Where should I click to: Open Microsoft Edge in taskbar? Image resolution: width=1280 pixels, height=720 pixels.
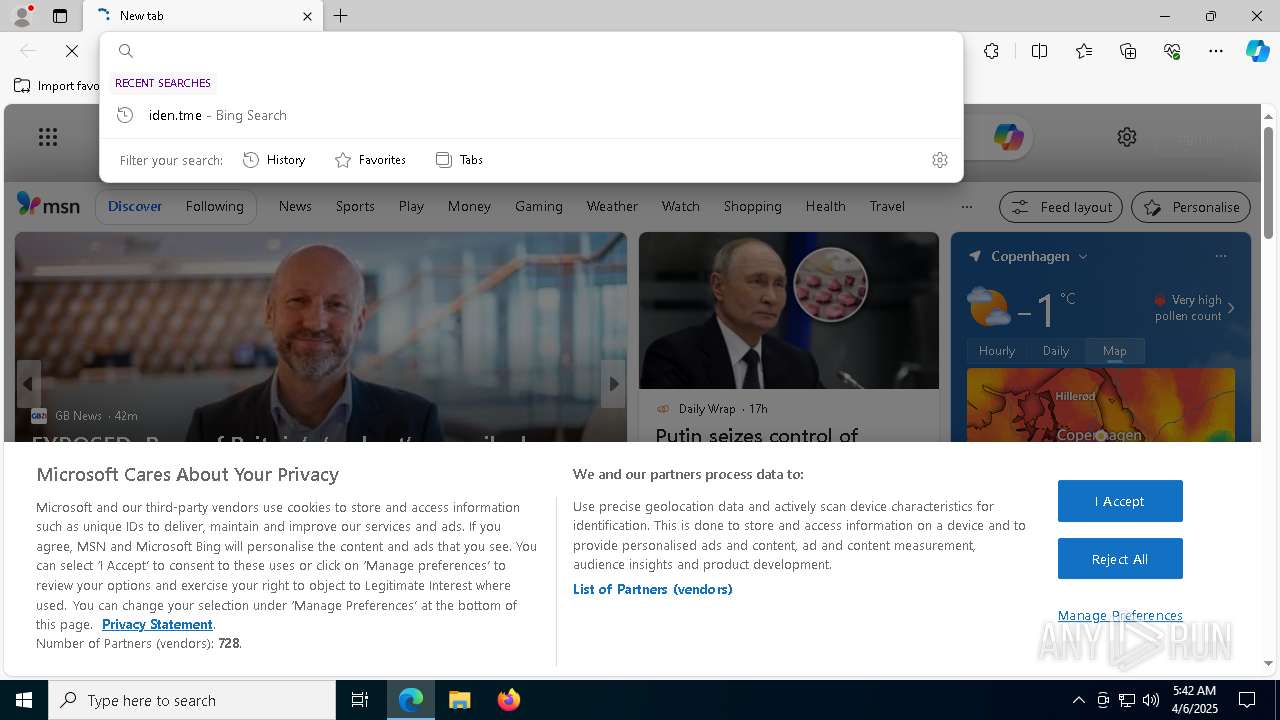(x=411, y=700)
